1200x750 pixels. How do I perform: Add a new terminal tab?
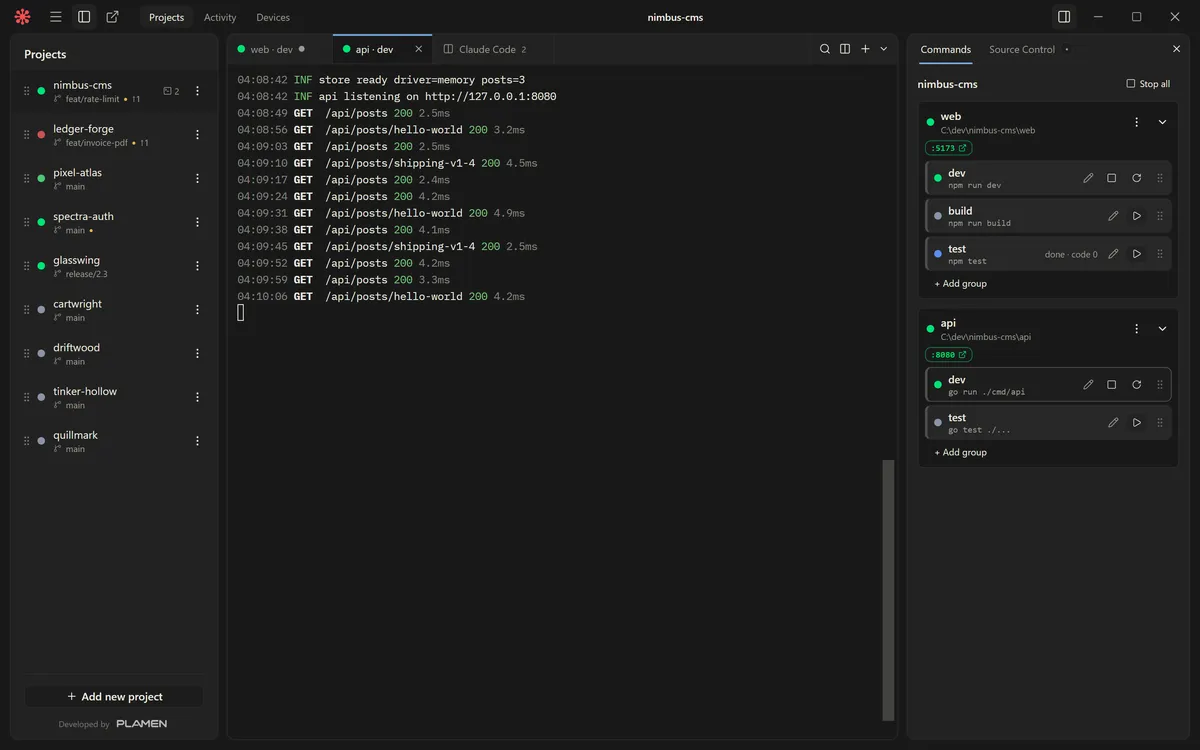(x=865, y=49)
